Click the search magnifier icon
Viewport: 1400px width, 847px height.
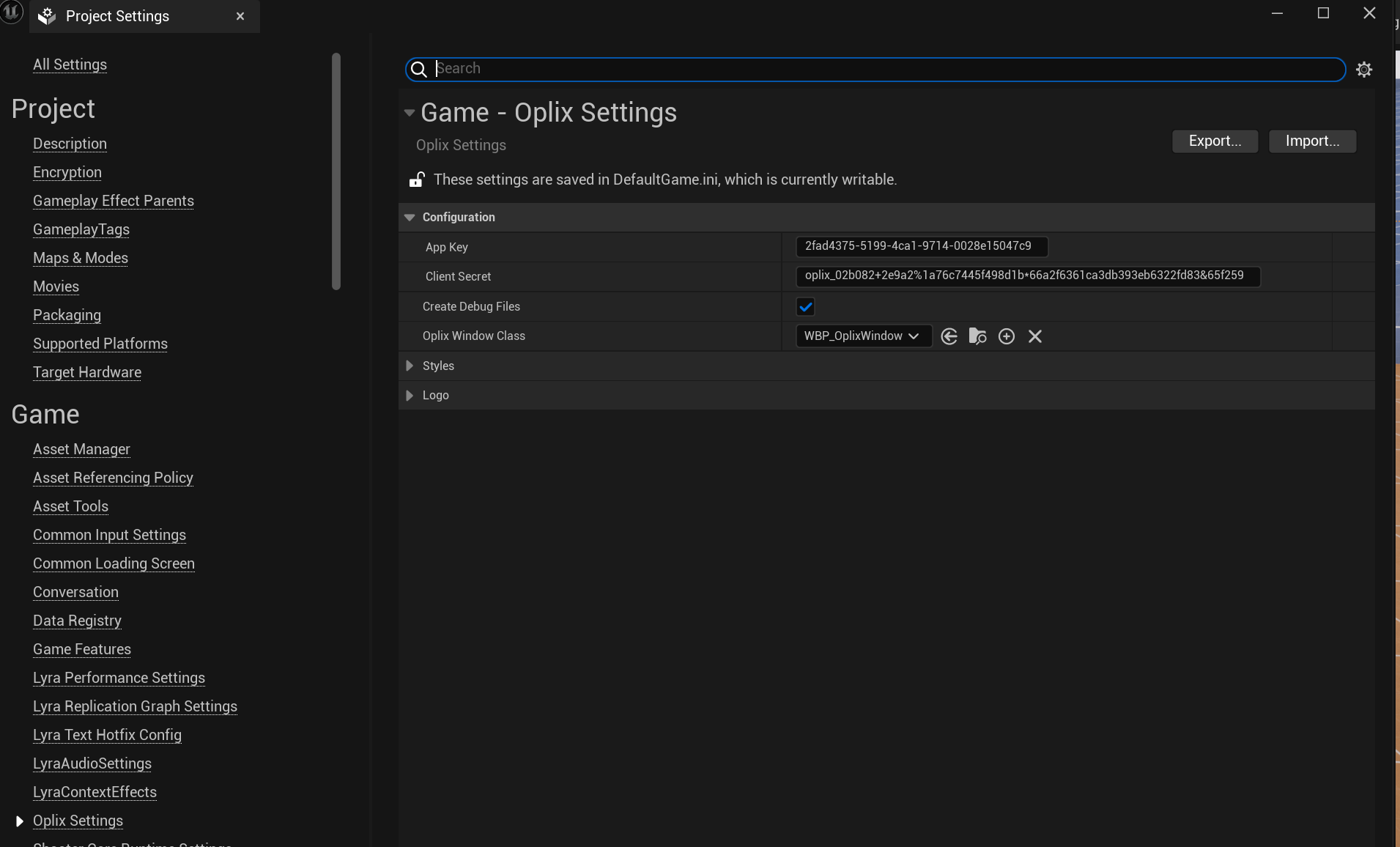point(418,70)
